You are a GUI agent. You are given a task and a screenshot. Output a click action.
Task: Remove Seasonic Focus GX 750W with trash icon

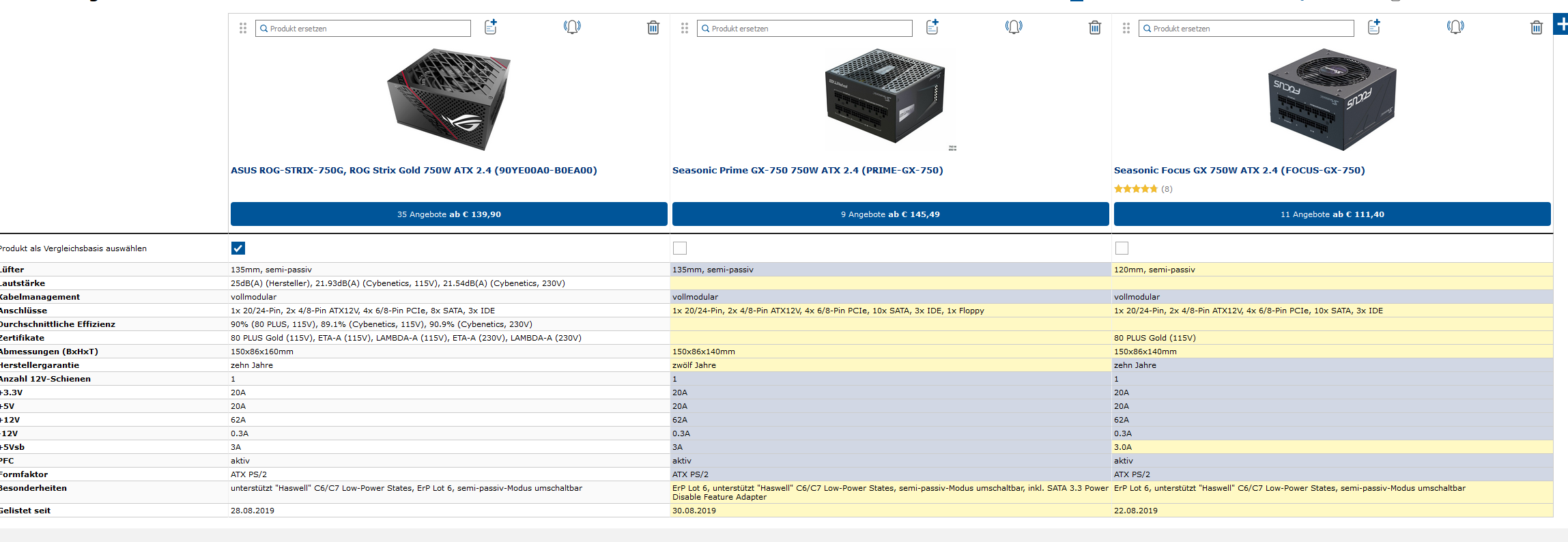[x=1537, y=27]
